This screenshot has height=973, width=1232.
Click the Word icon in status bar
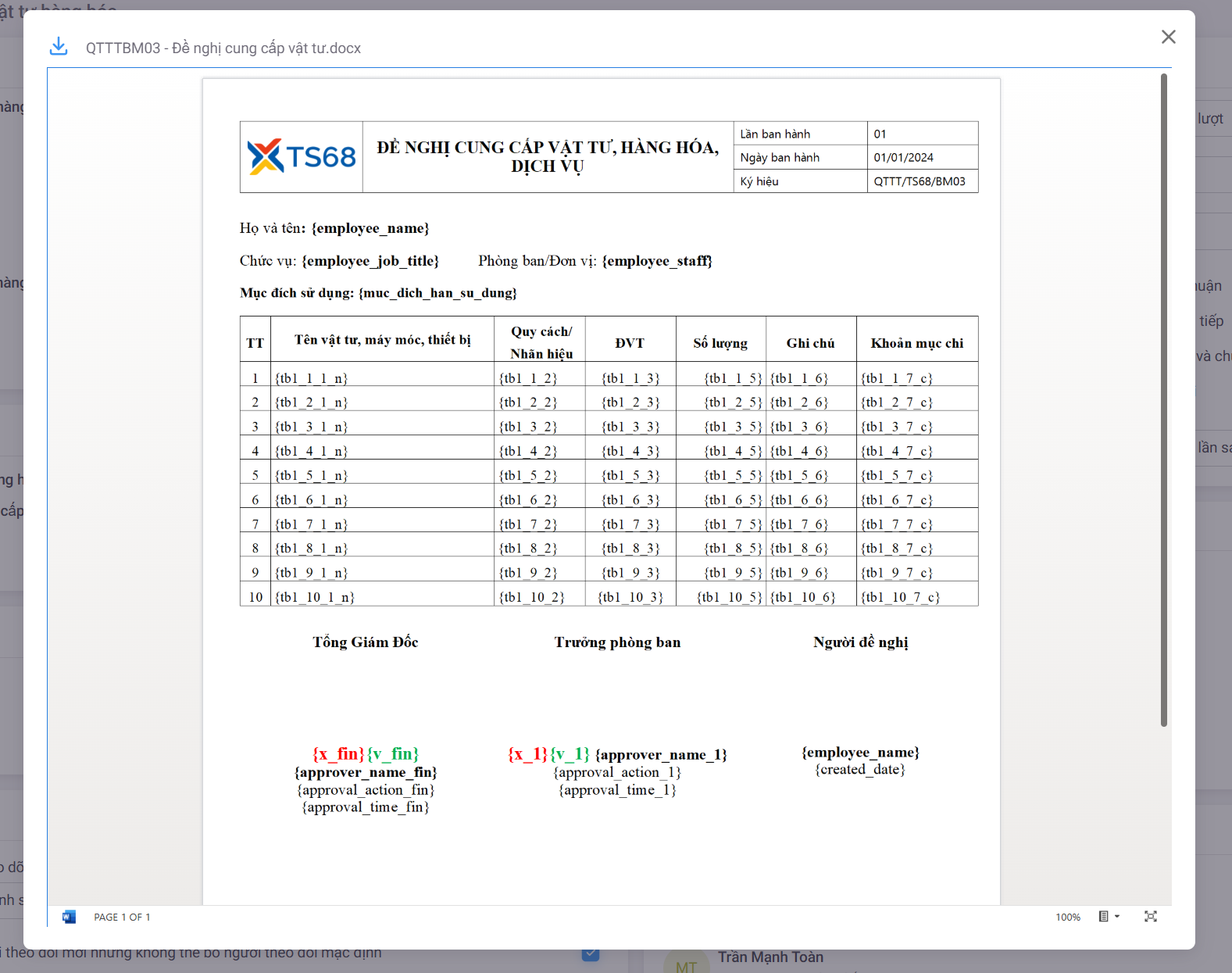pos(70,917)
